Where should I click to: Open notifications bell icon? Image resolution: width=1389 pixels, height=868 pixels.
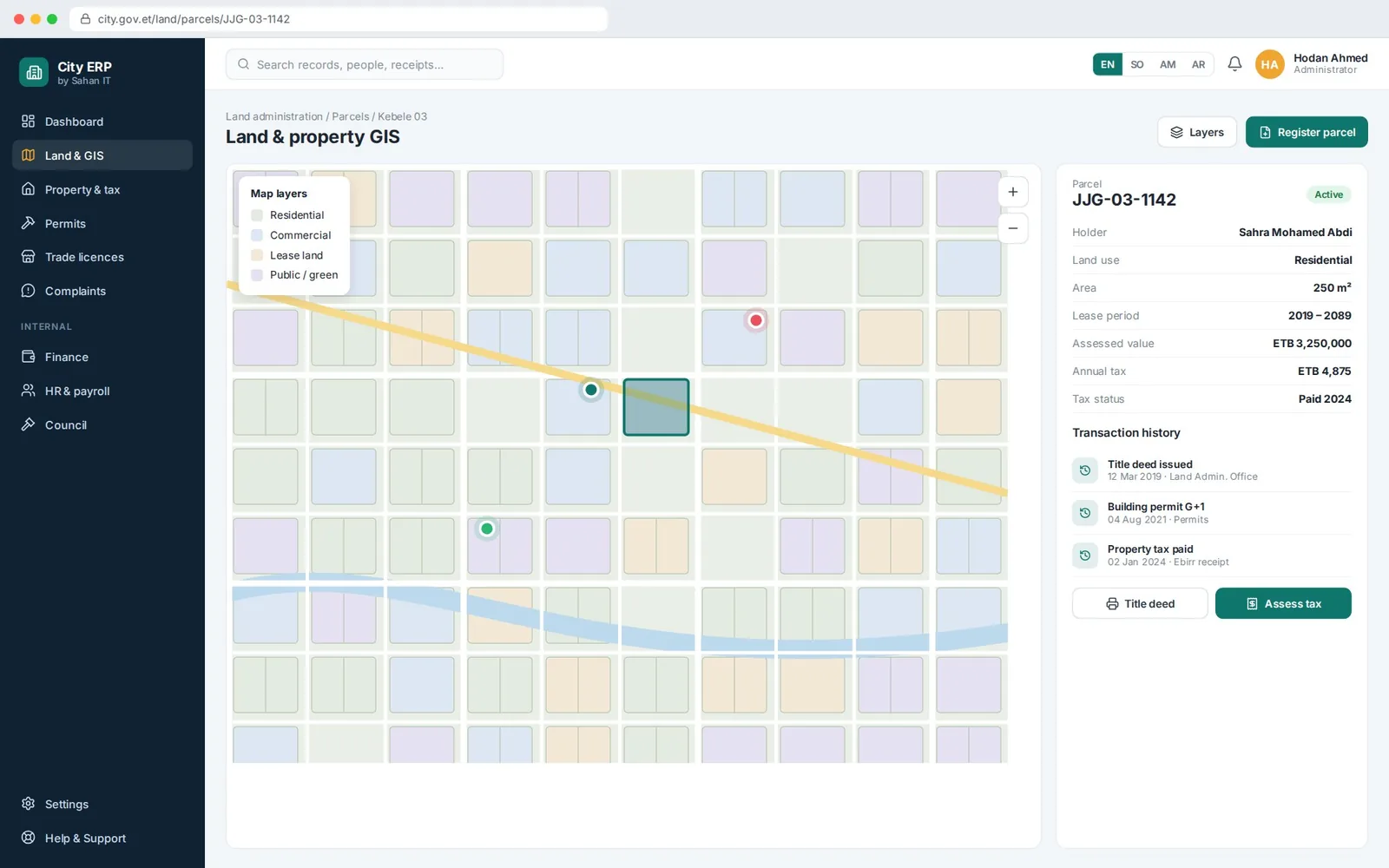(x=1234, y=64)
